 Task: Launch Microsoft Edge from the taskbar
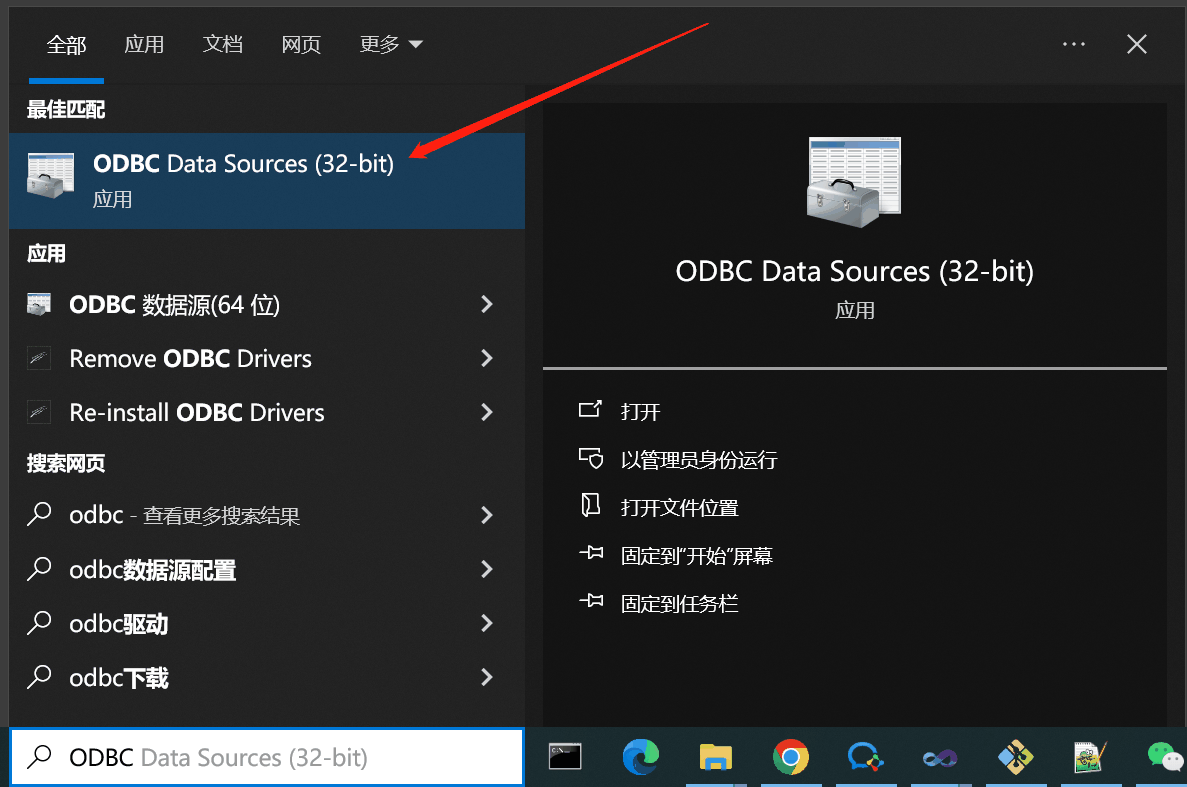coord(640,757)
